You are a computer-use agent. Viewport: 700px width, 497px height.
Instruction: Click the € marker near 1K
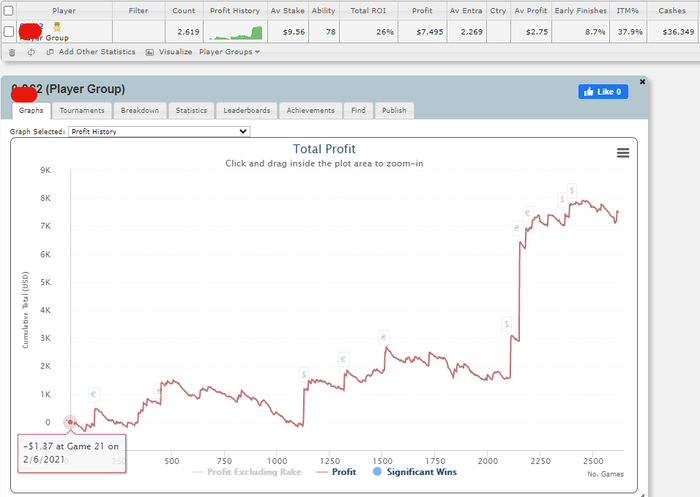94,394
